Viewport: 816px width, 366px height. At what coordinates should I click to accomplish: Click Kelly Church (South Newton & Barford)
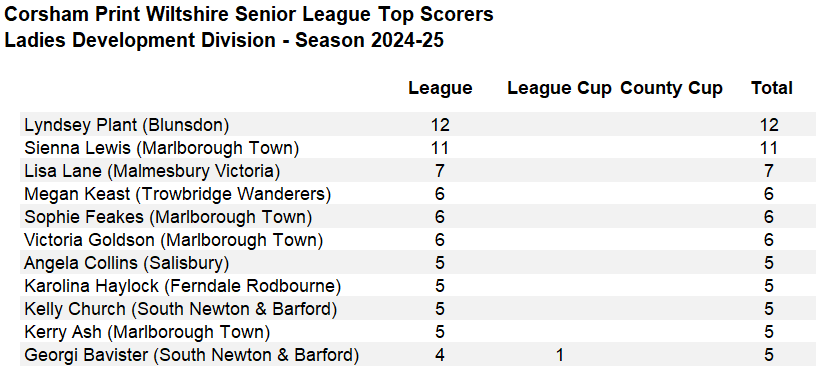click(x=181, y=309)
